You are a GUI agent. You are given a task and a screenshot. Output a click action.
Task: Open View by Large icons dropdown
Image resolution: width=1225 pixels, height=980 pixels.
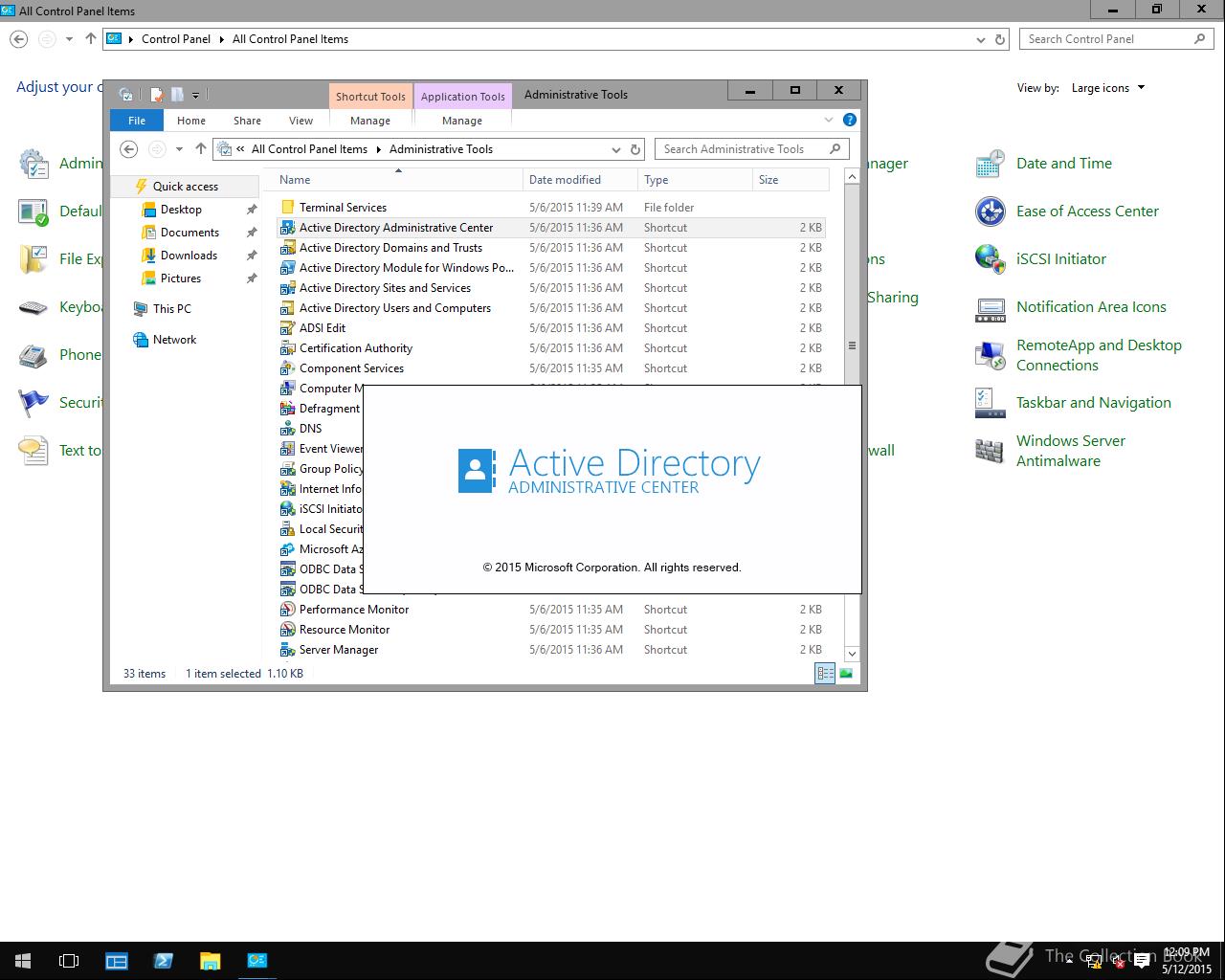click(1108, 88)
